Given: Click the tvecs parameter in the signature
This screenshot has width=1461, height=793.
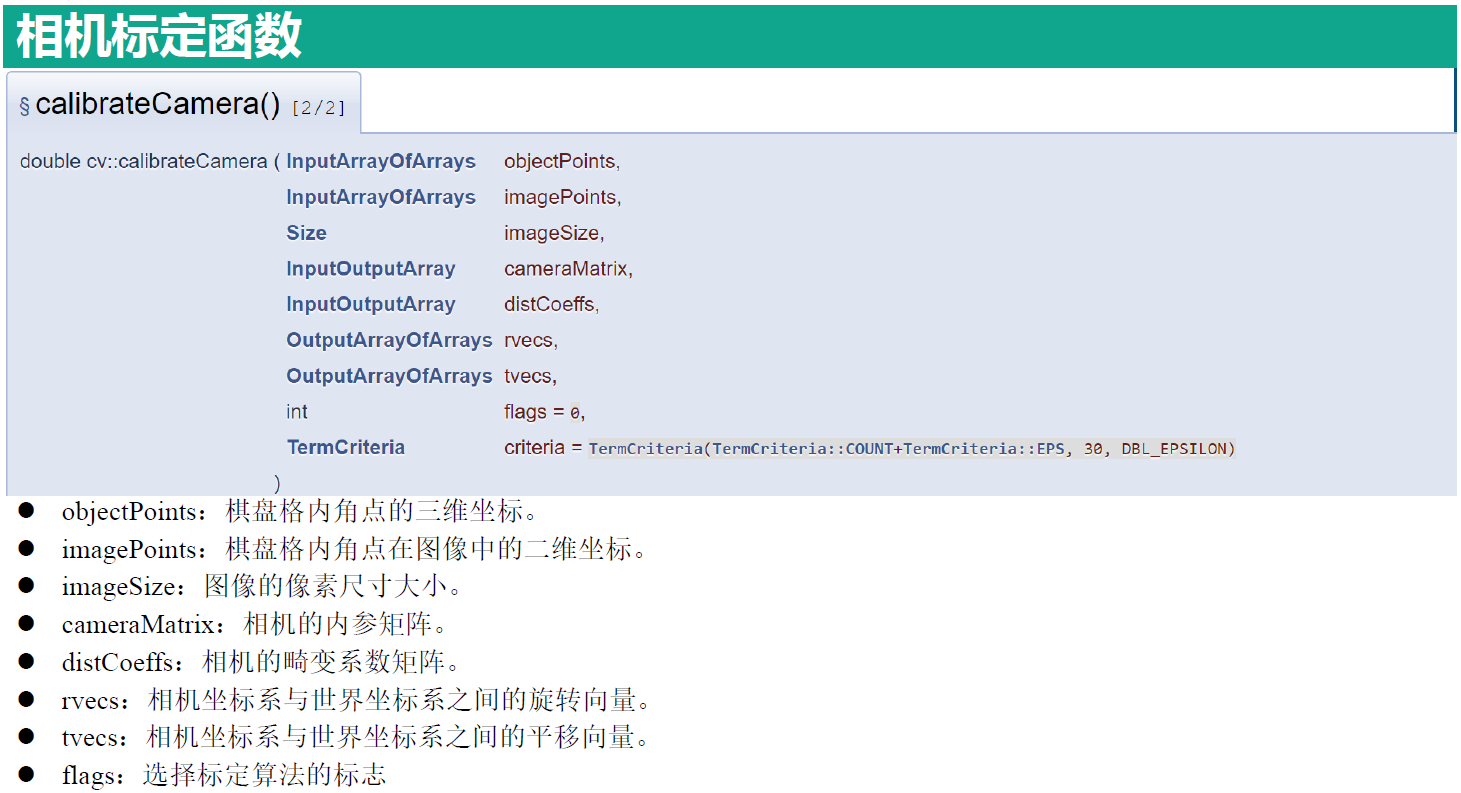Looking at the screenshot, I should click(x=530, y=376).
